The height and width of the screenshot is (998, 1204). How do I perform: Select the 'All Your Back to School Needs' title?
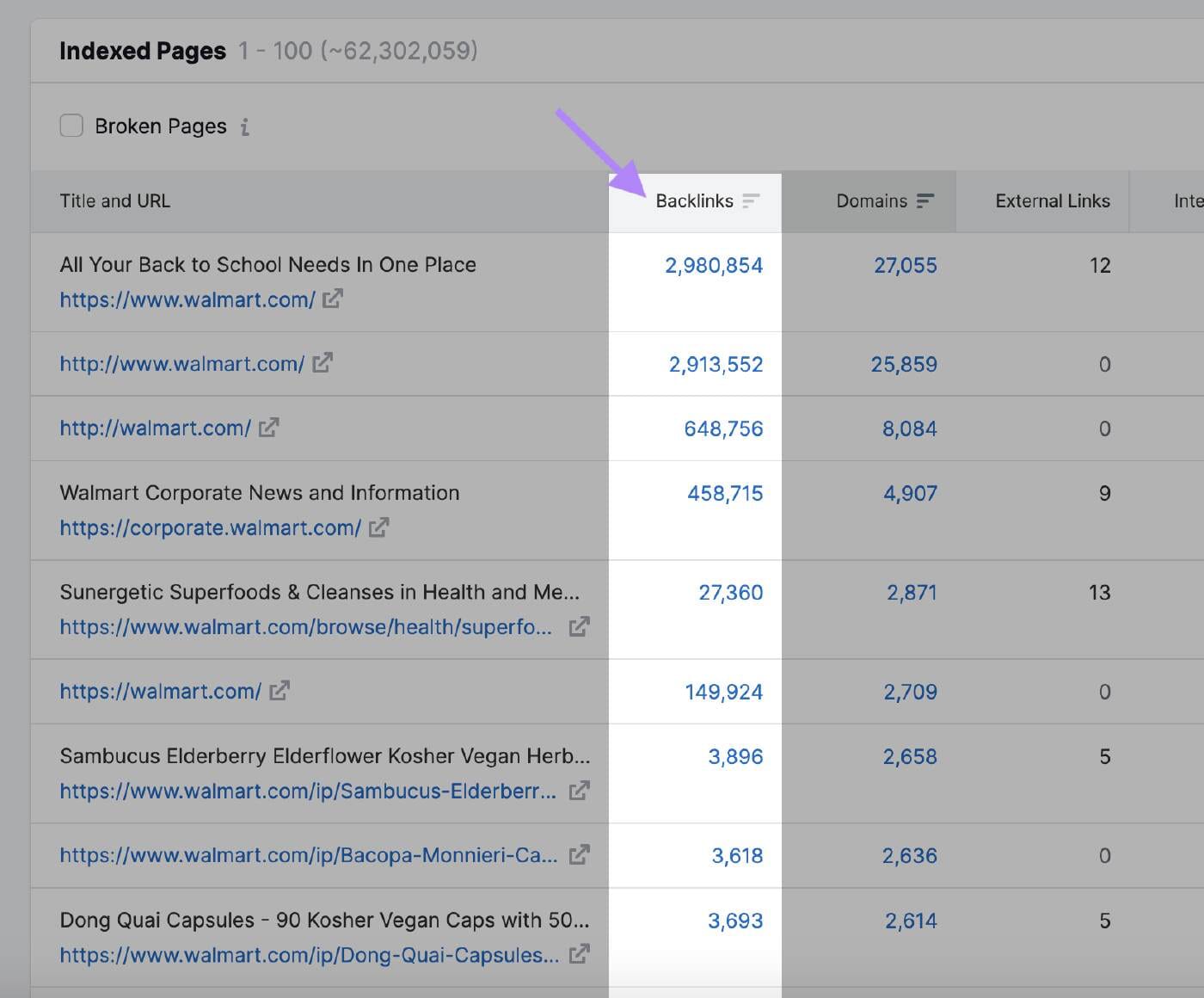(x=268, y=265)
